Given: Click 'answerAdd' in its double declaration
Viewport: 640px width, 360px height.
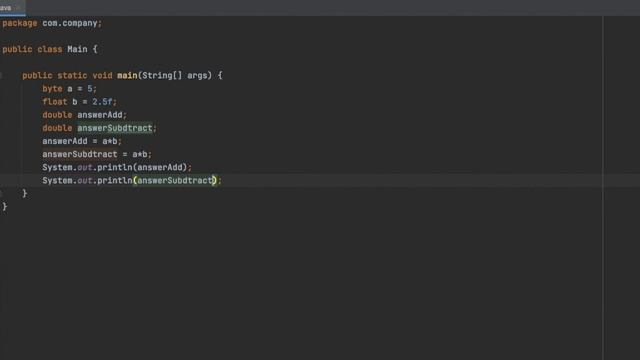Looking at the screenshot, I should pyautogui.click(x=100, y=115).
